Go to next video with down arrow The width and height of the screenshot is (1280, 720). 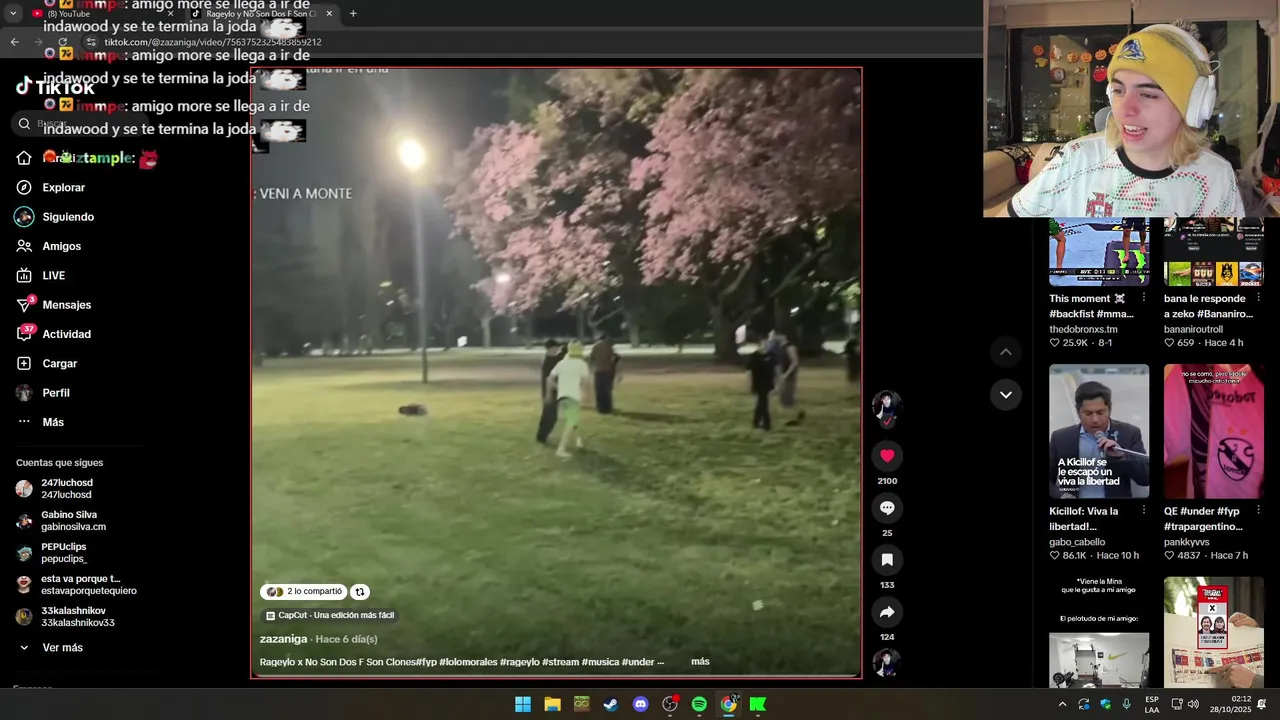1006,395
